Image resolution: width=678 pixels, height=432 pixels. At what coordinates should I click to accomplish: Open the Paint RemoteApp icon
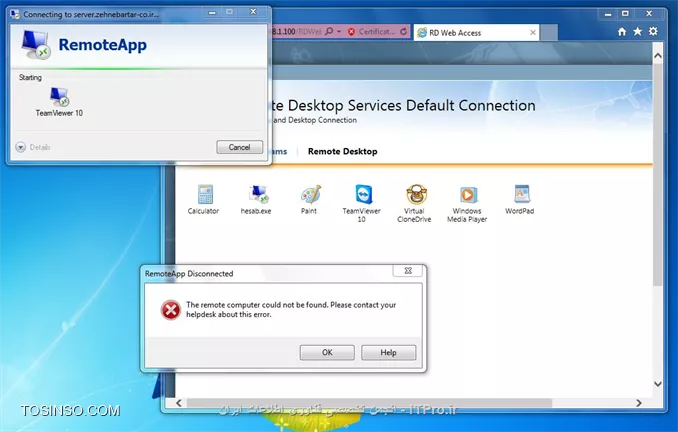pyautogui.click(x=309, y=199)
